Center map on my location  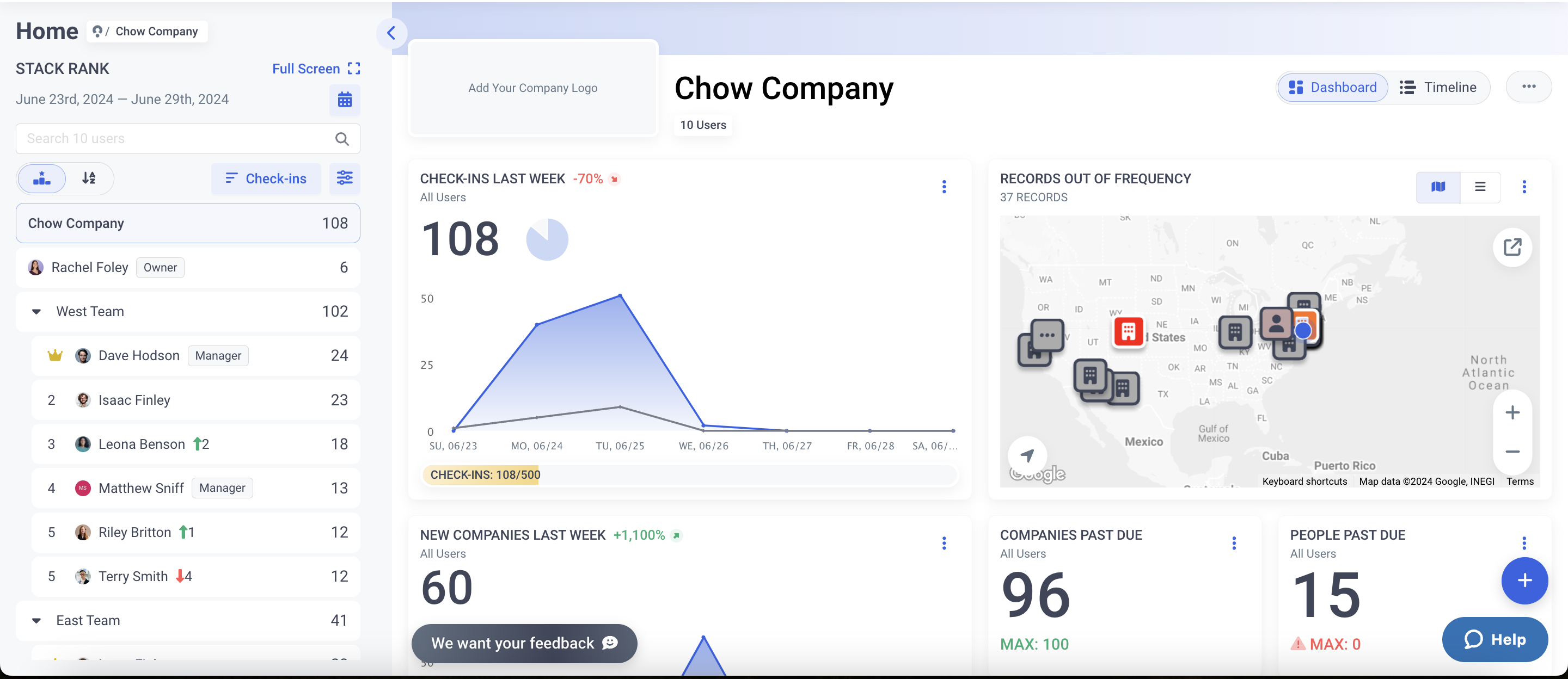point(1027,455)
